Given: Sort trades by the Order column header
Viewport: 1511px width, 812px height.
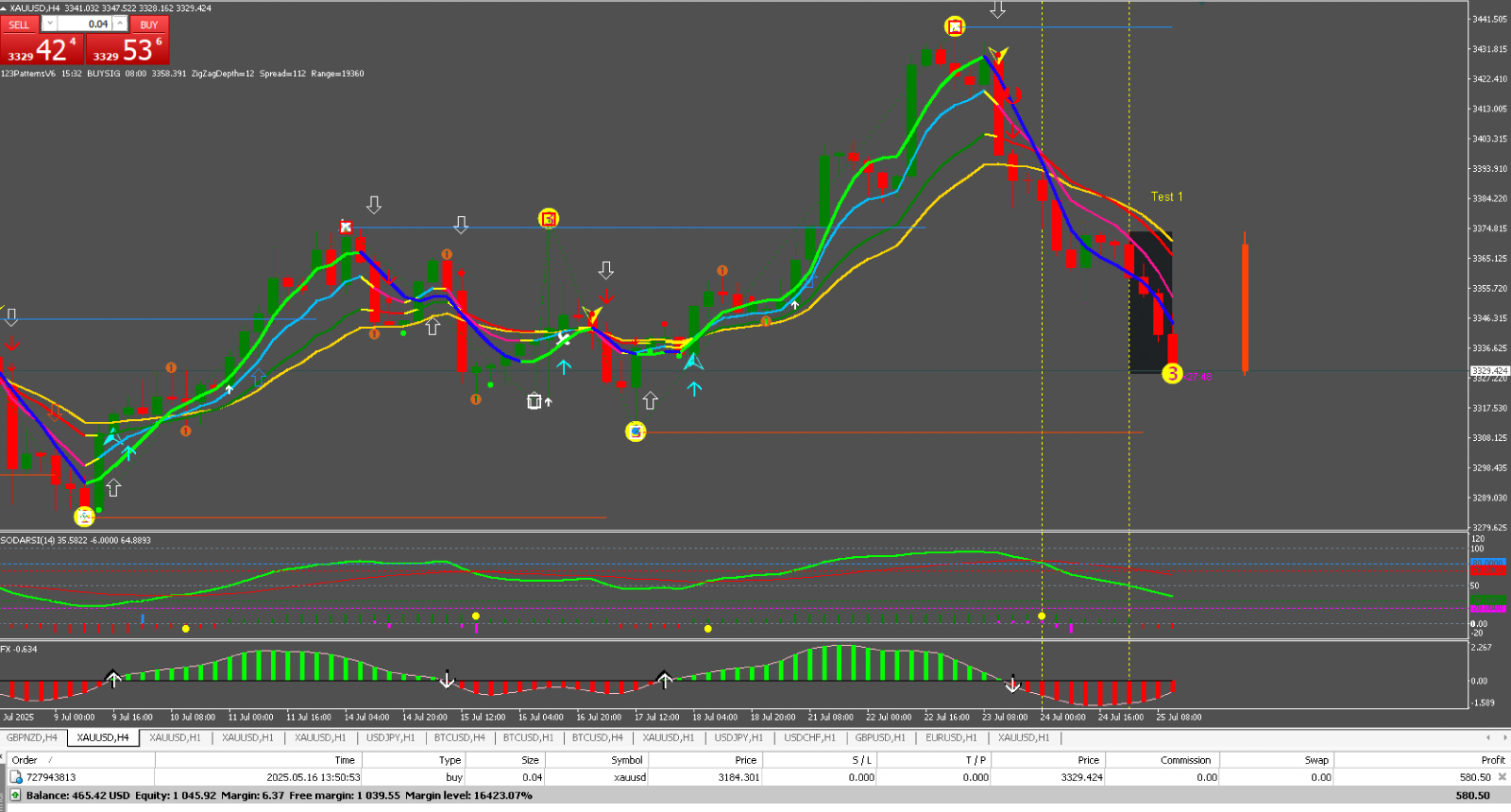Looking at the screenshot, I should 25,760.
